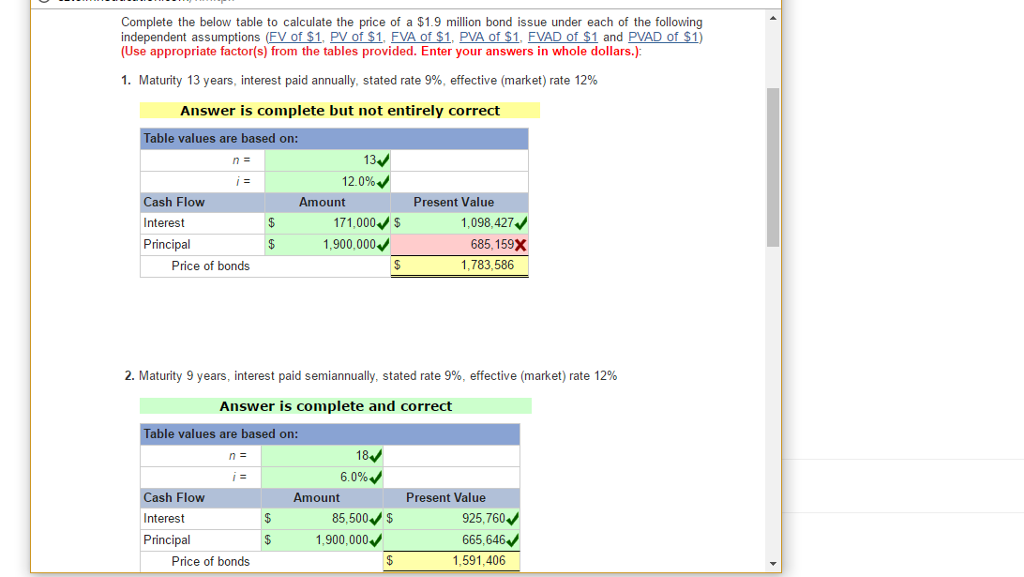Open the FV of $1 link
This screenshot has height=577, width=1024.
pos(294,36)
